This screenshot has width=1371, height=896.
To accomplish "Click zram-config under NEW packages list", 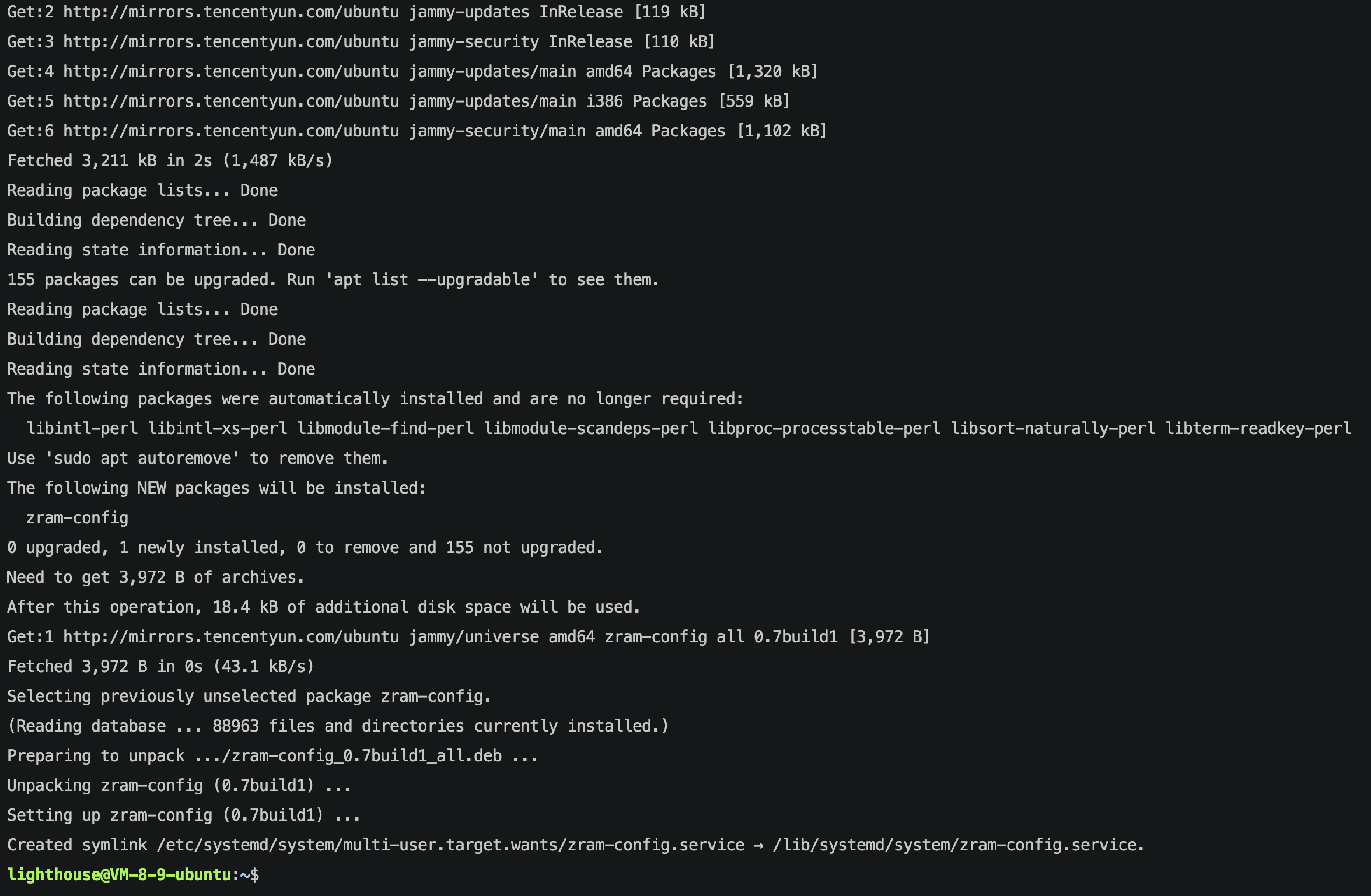I will coord(77,517).
